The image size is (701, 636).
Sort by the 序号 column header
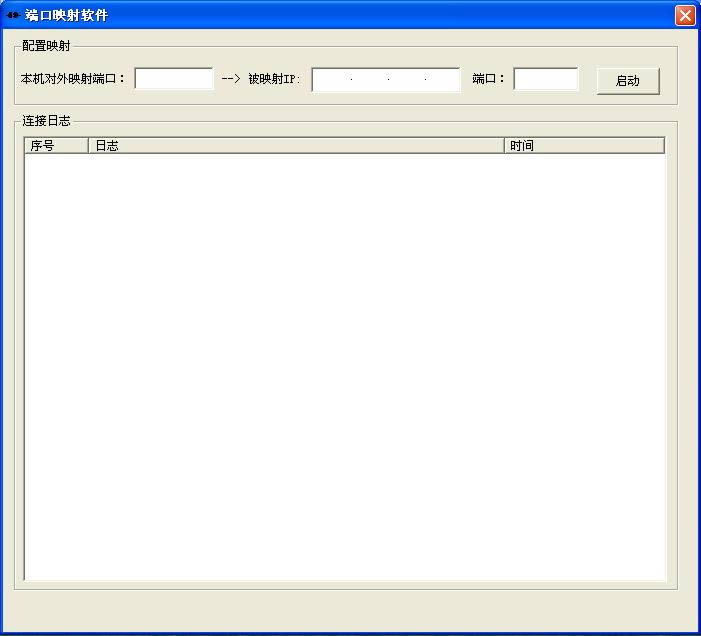click(56, 146)
